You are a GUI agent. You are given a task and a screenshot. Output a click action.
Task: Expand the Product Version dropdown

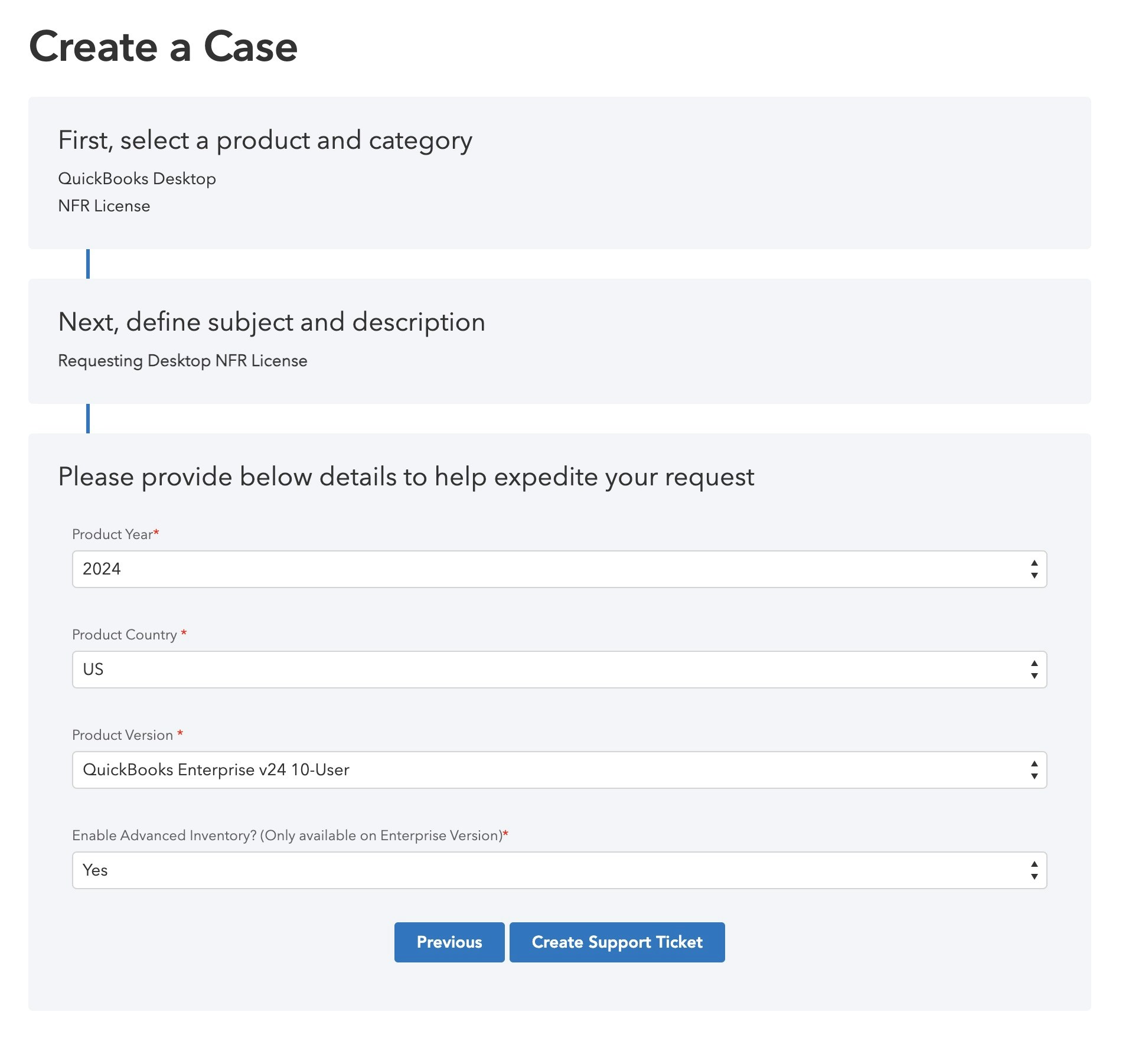pos(559,770)
